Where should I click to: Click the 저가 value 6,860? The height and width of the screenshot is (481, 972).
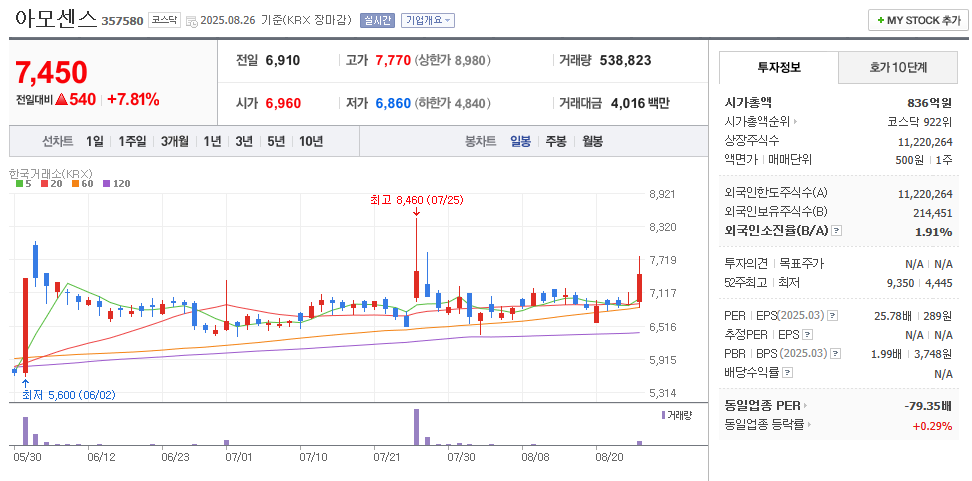pos(393,103)
